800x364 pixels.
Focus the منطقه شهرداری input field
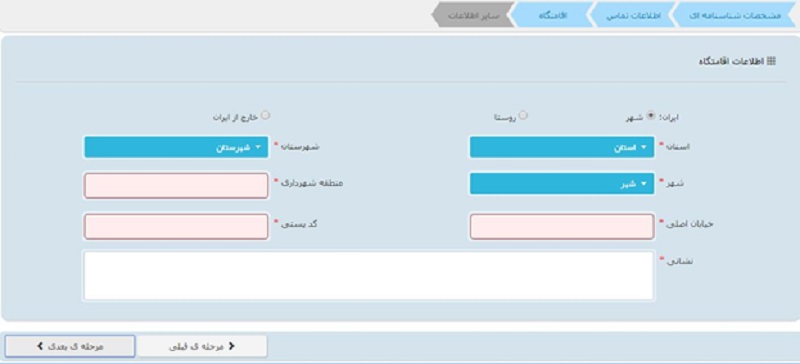point(176,185)
